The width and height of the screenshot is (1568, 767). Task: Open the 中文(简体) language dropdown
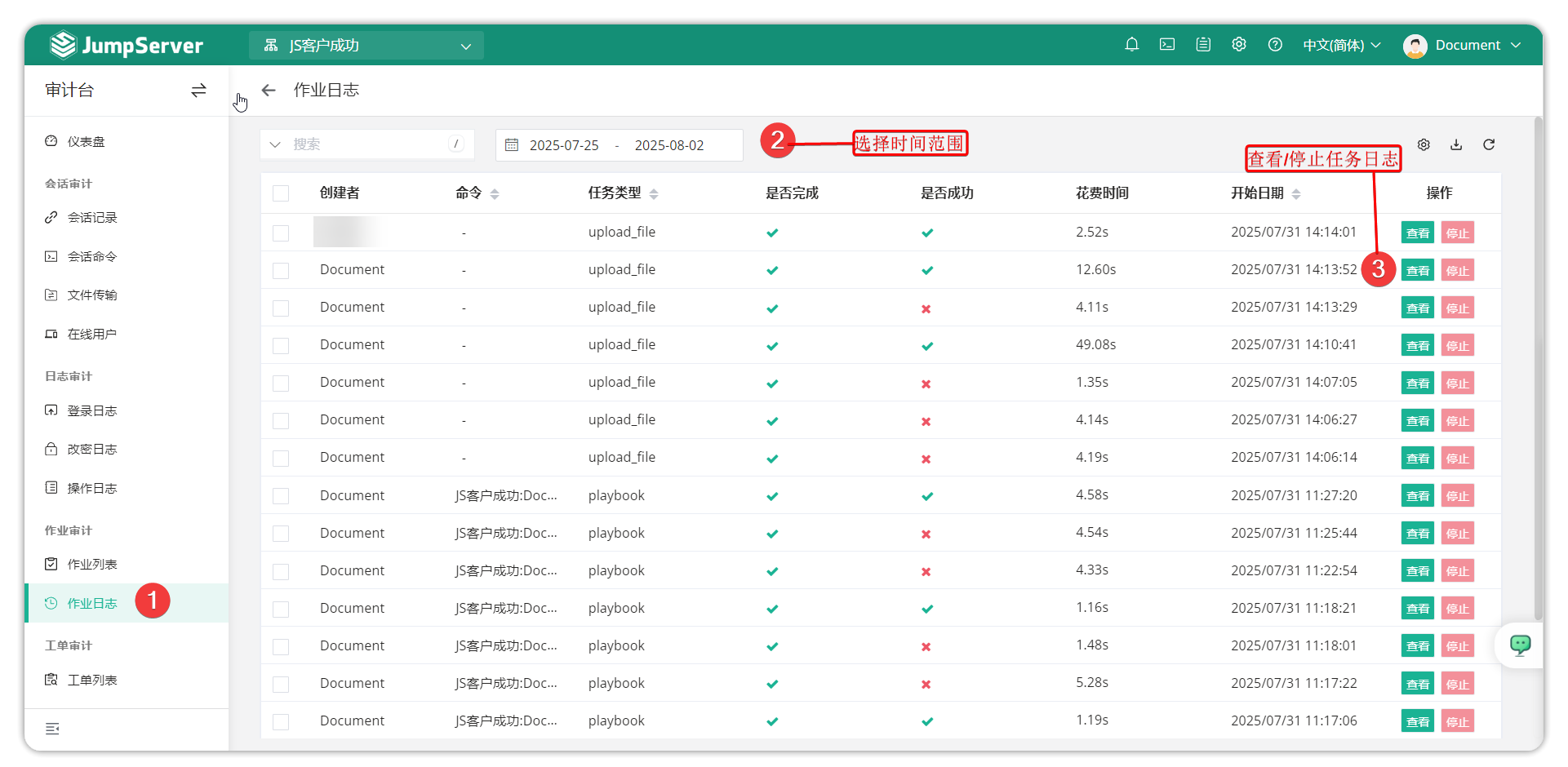tap(1341, 46)
